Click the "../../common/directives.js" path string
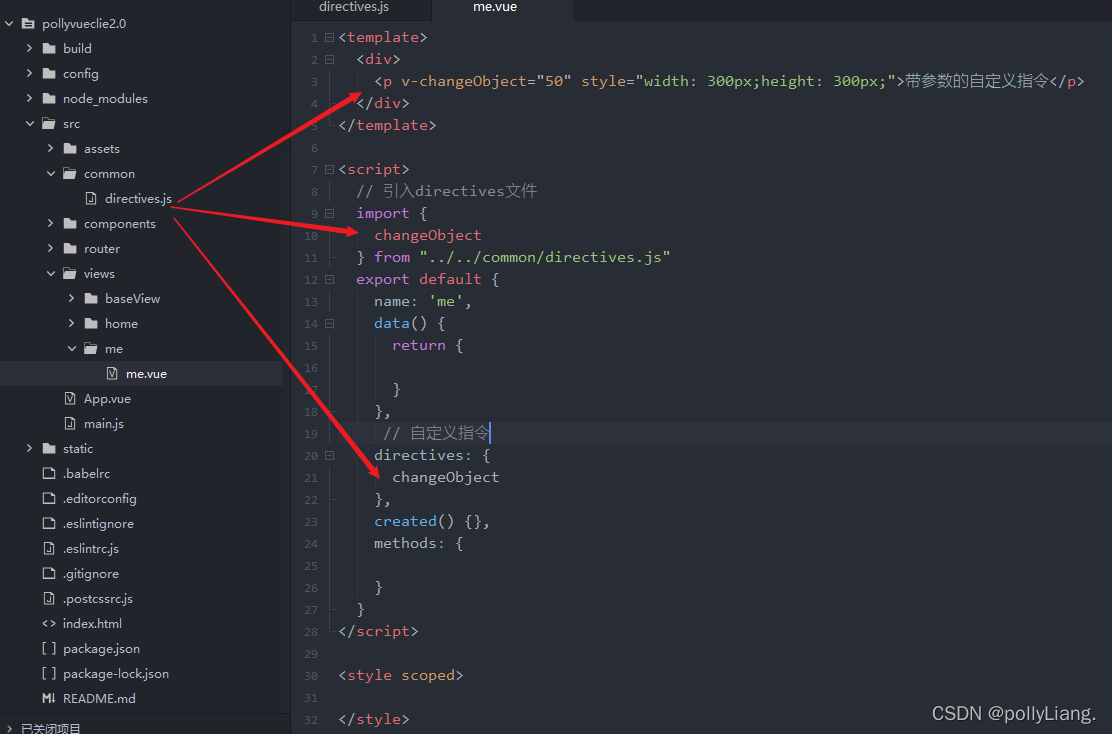Image resolution: width=1112 pixels, height=734 pixels. (545, 257)
